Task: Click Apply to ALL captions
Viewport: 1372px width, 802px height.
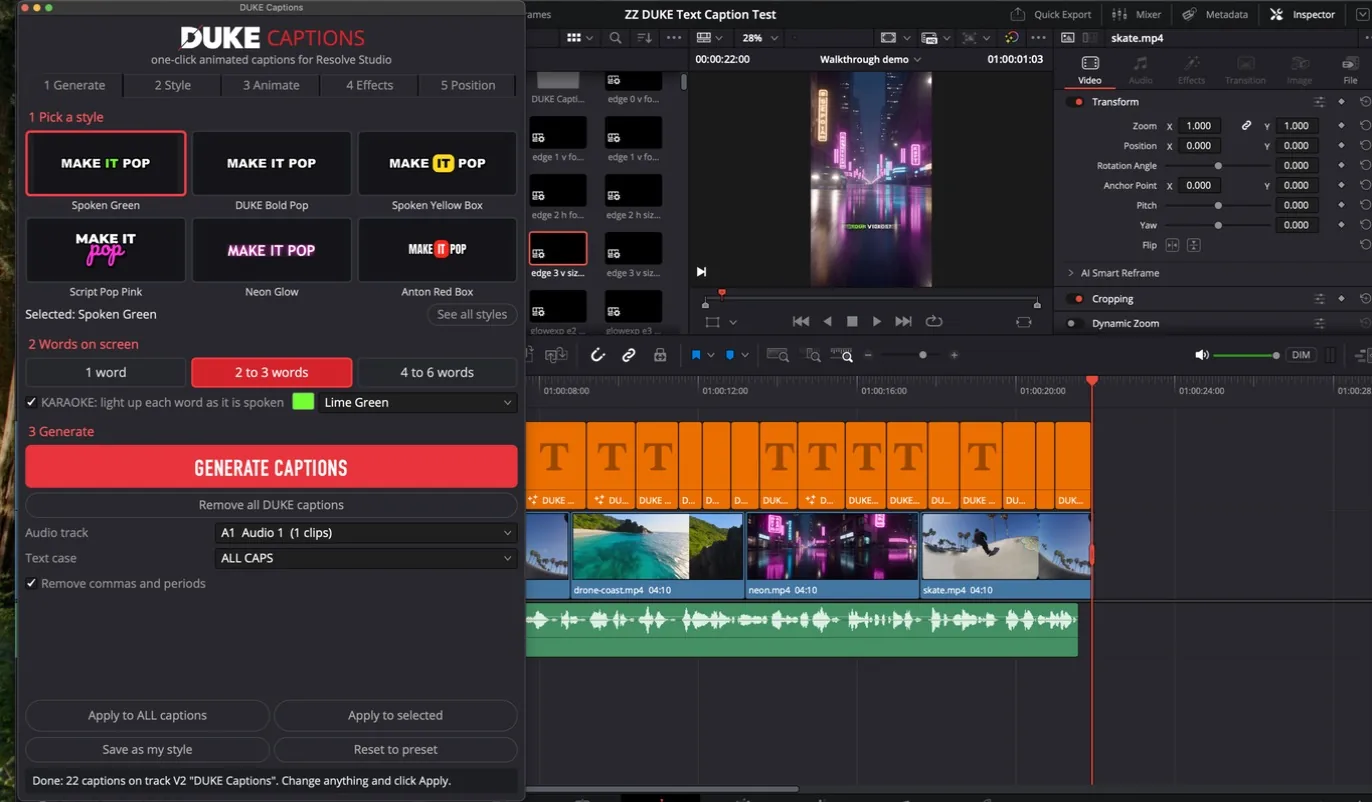Action: pos(147,715)
